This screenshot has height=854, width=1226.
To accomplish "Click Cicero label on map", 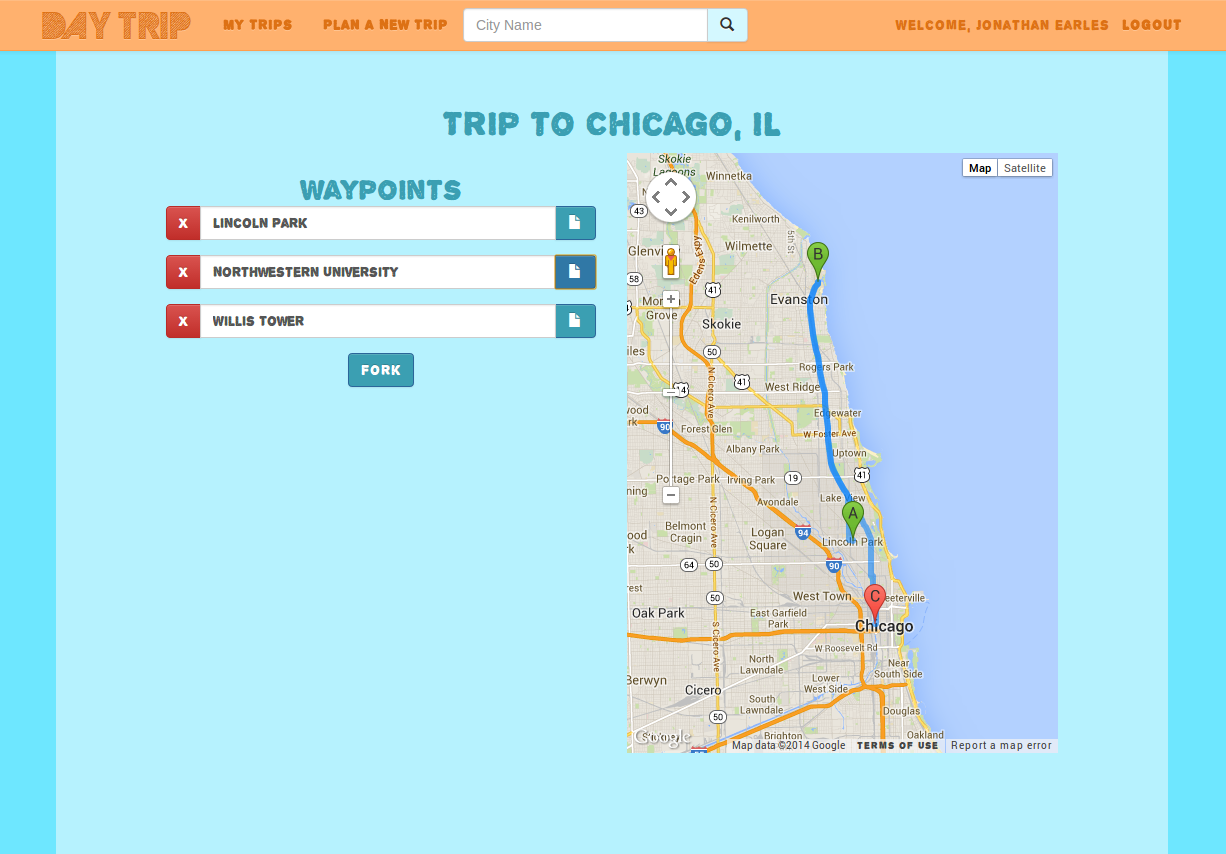I will (703, 690).
